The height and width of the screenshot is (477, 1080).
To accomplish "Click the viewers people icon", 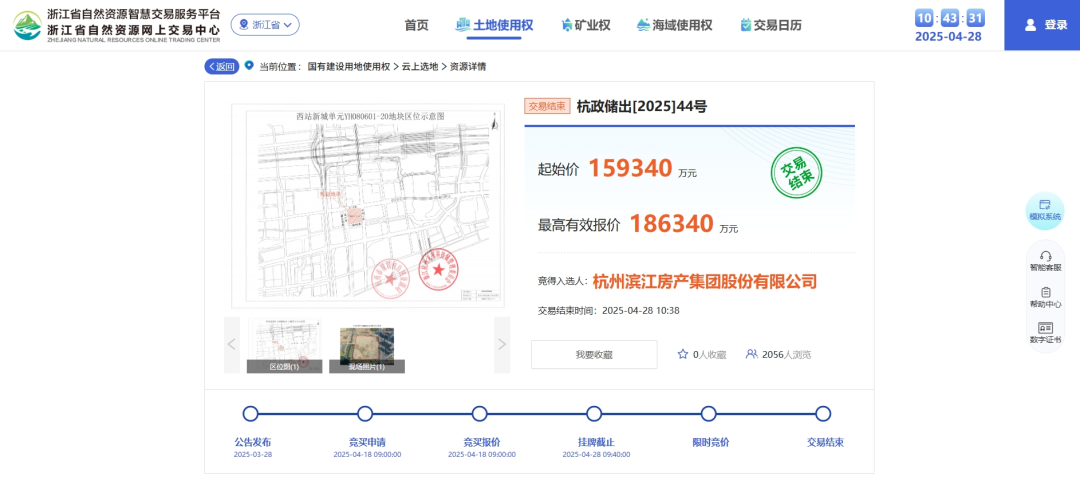I will (751, 354).
